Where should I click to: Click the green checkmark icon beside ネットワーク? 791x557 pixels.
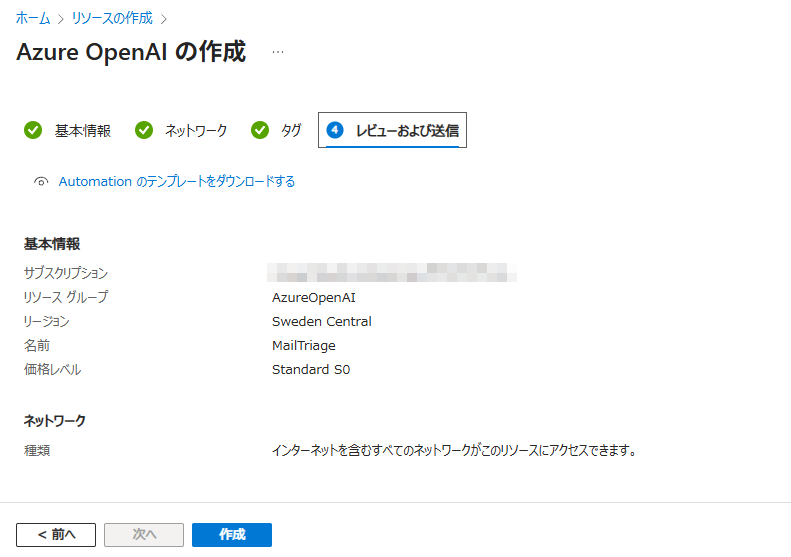(144, 130)
